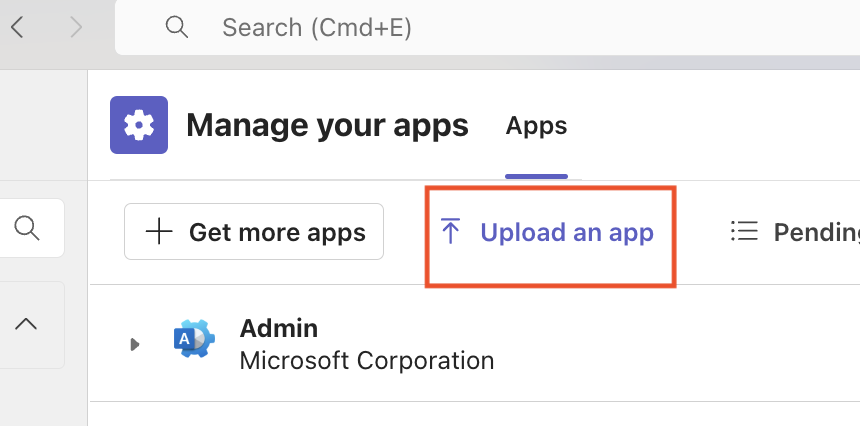This screenshot has height=426, width=860.
Task: Click the upload arrow icon
Action: click(x=450, y=231)
